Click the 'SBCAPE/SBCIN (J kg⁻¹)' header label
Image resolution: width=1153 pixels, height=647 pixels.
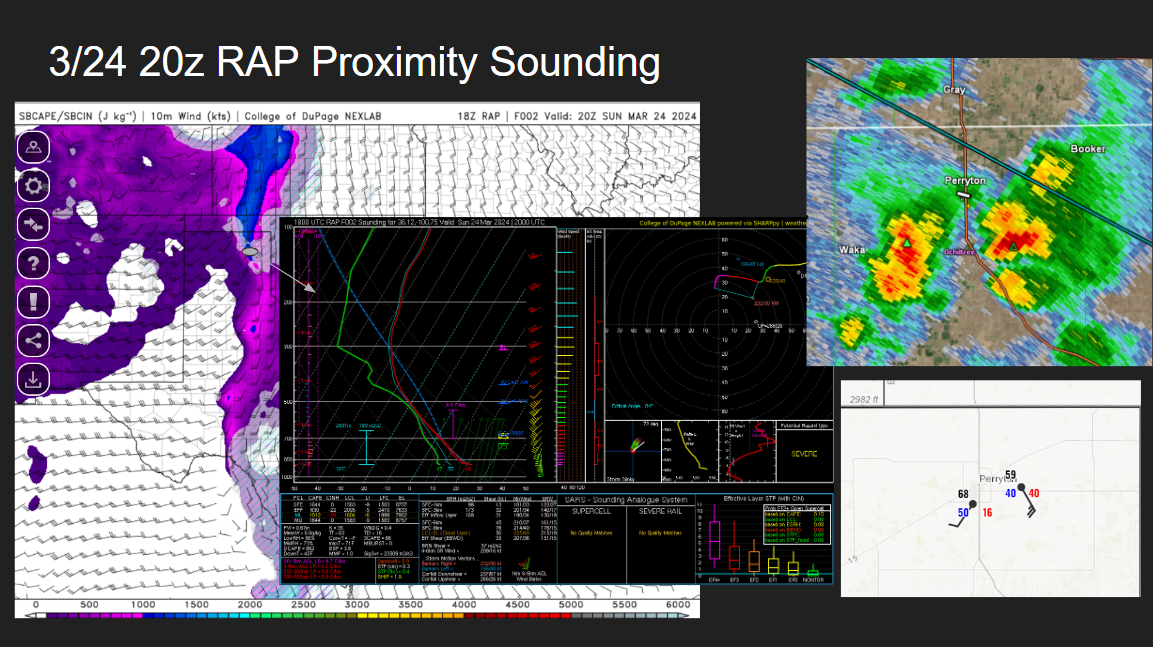77,116
